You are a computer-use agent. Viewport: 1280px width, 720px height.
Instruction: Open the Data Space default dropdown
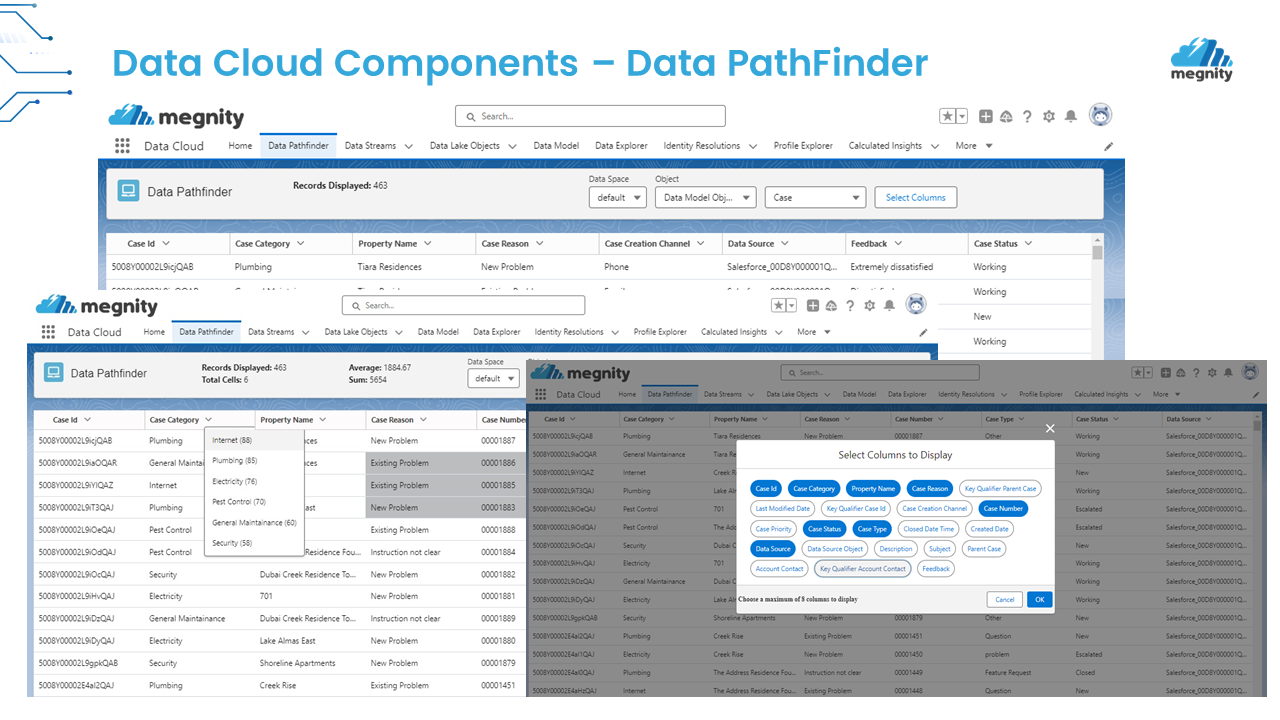click(617, 197)
